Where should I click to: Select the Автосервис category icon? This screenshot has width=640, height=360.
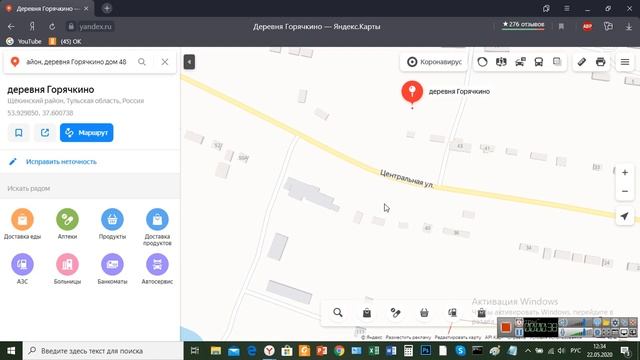coord(157,264)
